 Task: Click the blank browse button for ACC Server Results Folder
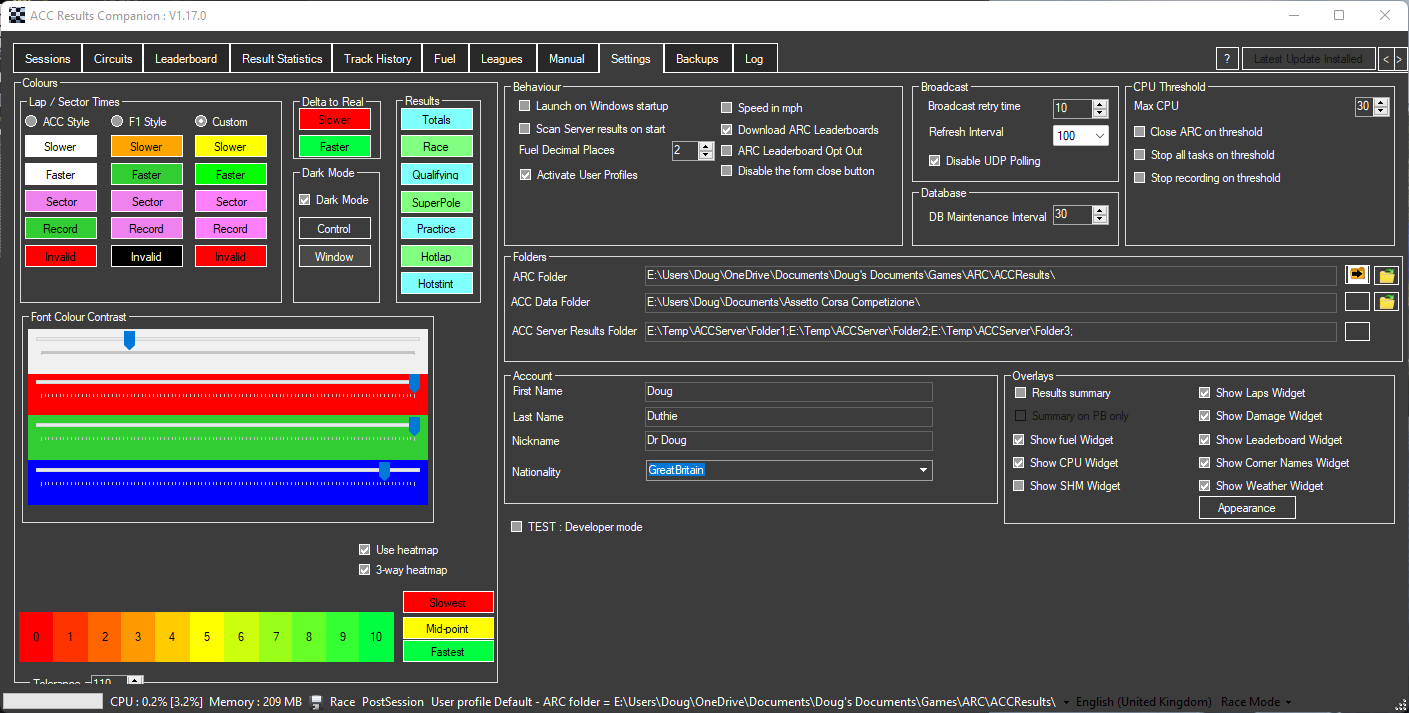click(1357, 331)
